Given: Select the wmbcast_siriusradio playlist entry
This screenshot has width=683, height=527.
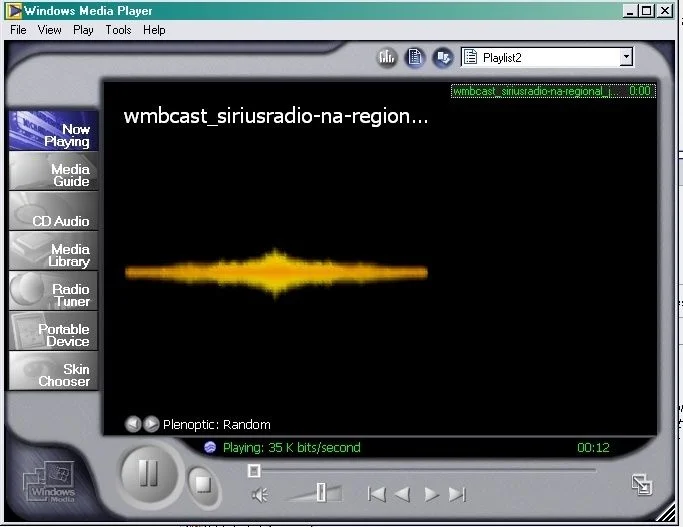Looking at the screenshot, I should [553, 91].
